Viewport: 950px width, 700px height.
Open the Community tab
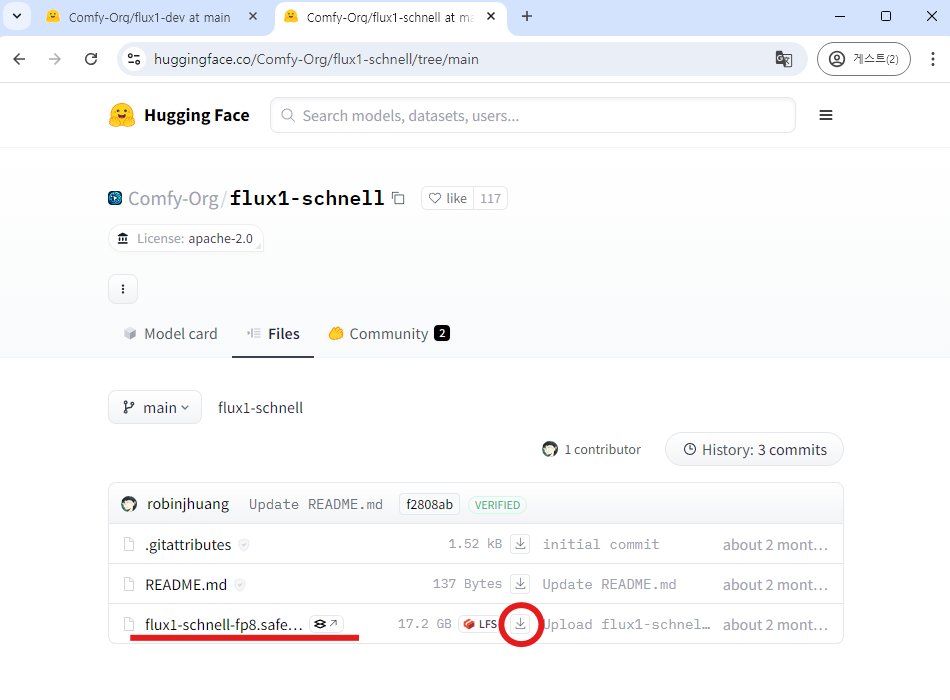click(x=388, y=334)
